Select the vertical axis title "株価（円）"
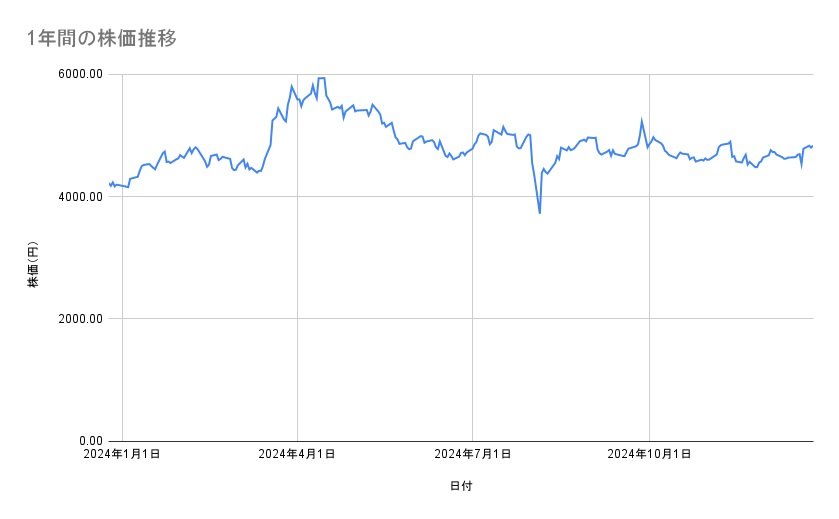Viewport: 839px width, 519px height. tap(33, 265)
